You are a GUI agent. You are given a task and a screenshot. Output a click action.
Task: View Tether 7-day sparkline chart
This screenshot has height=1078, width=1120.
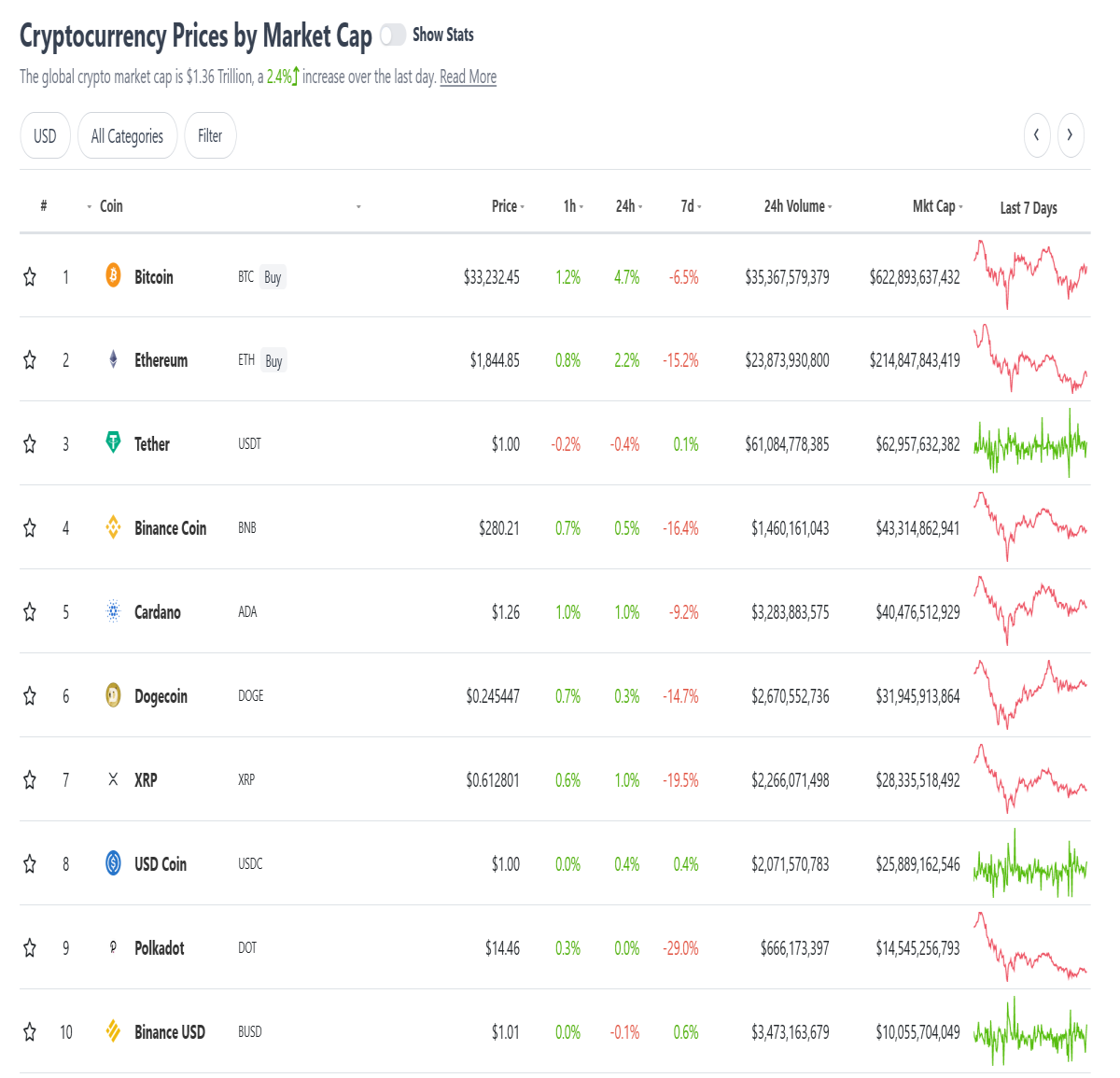coord(1030,443)
